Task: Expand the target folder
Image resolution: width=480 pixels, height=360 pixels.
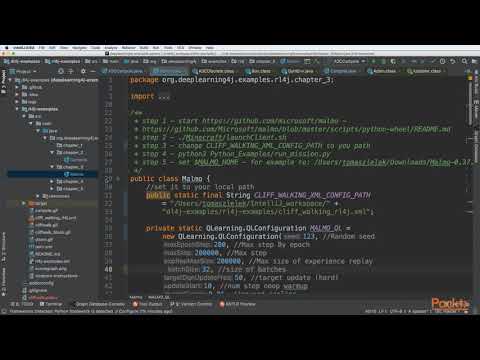Action: pyautogui.click(x=24, y=203)
